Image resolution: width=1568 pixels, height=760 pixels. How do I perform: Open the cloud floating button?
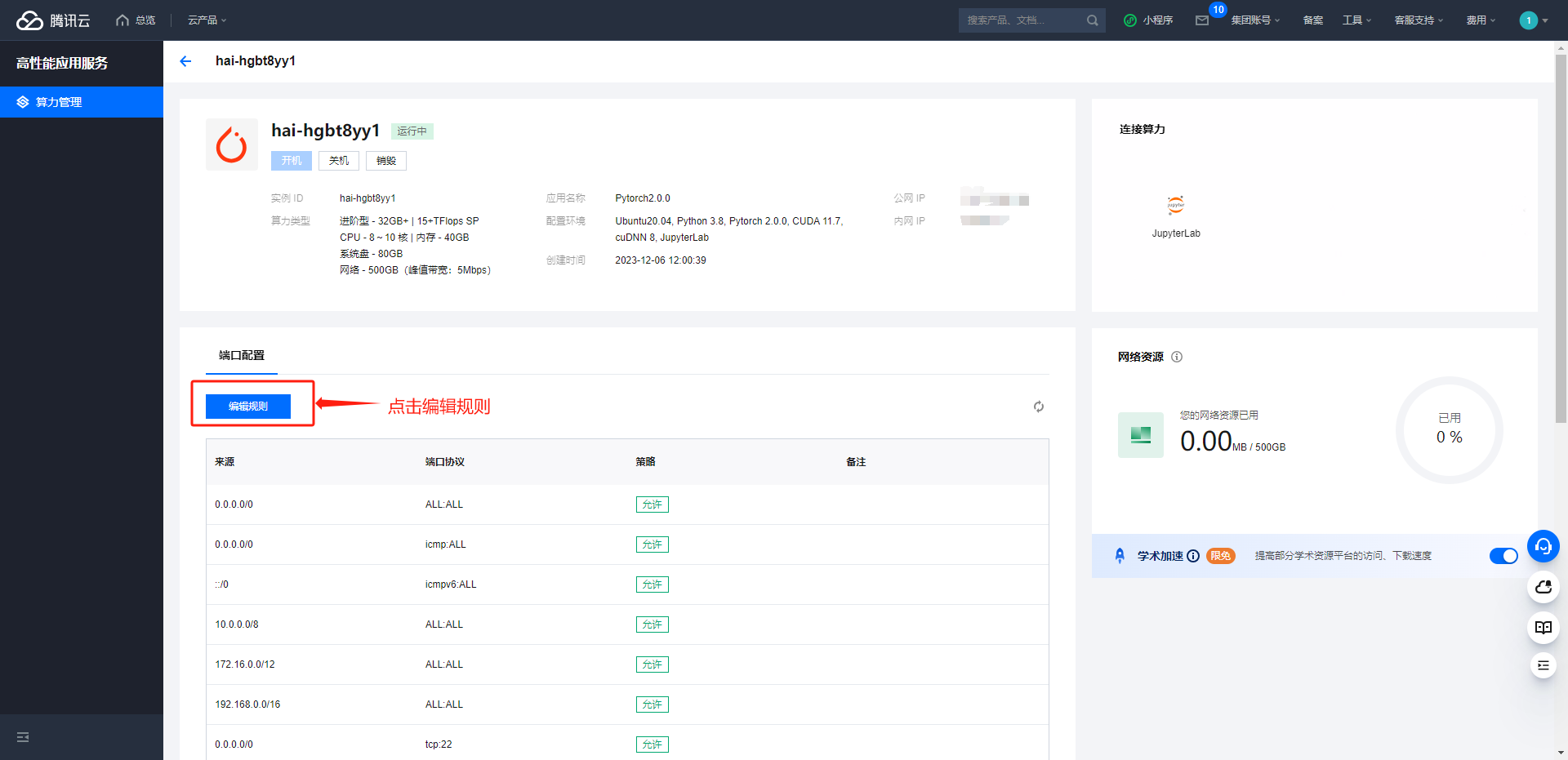1543,587
